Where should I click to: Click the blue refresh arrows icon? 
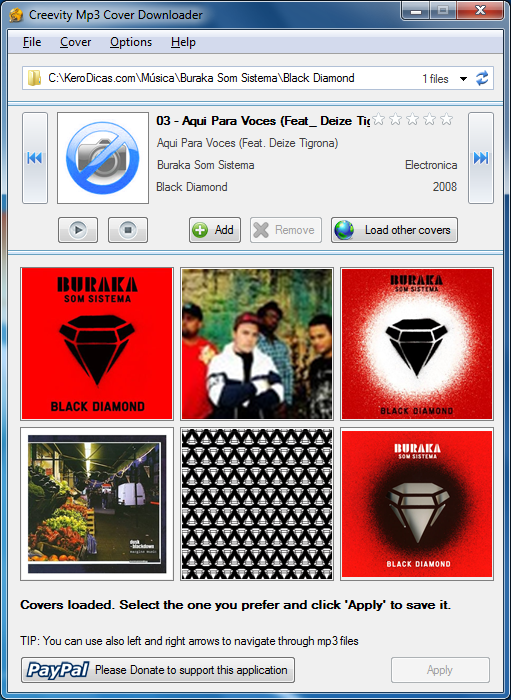coord(482,79)
